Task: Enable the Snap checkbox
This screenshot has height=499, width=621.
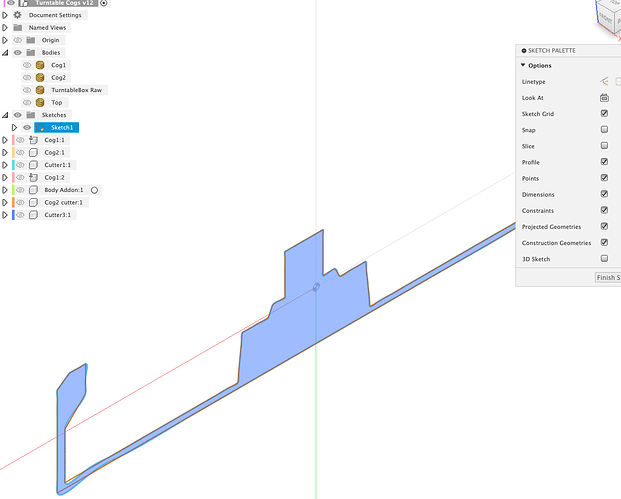Action: click(x=604, y=130)
